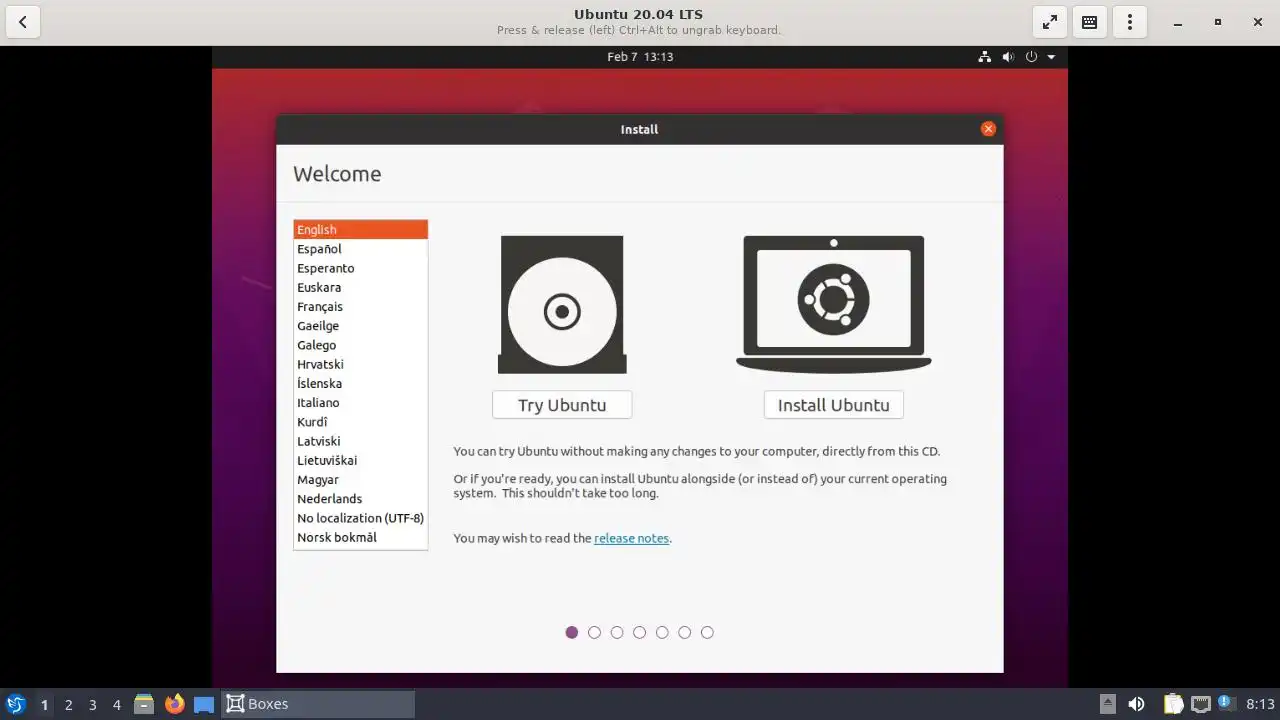
Task: Select Français in the language list
Action: (x=360, y=307)
